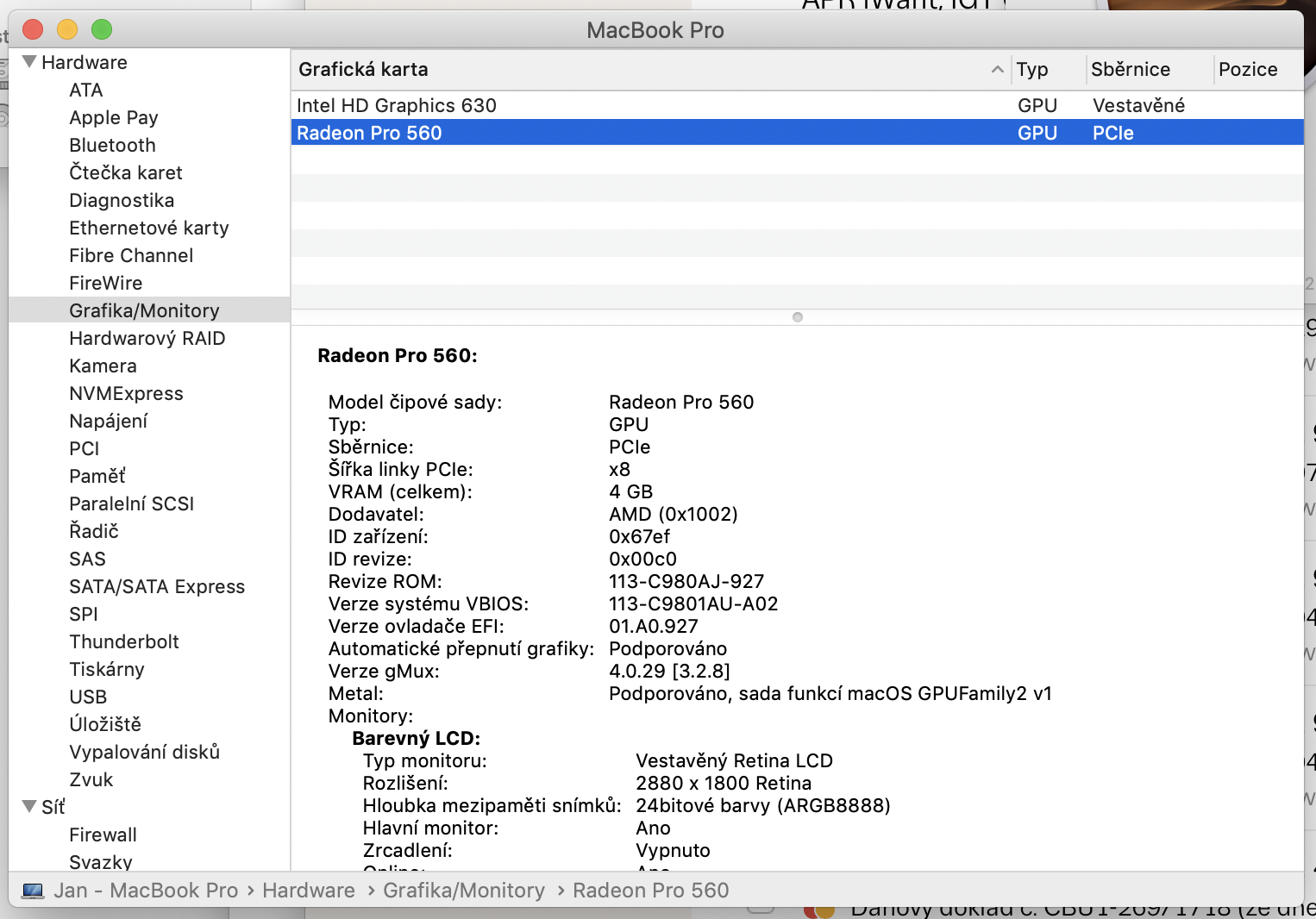Screen dimensions: 1316x919
Task: Show Zvuk audio information
Action: click(x=91, y=779)
